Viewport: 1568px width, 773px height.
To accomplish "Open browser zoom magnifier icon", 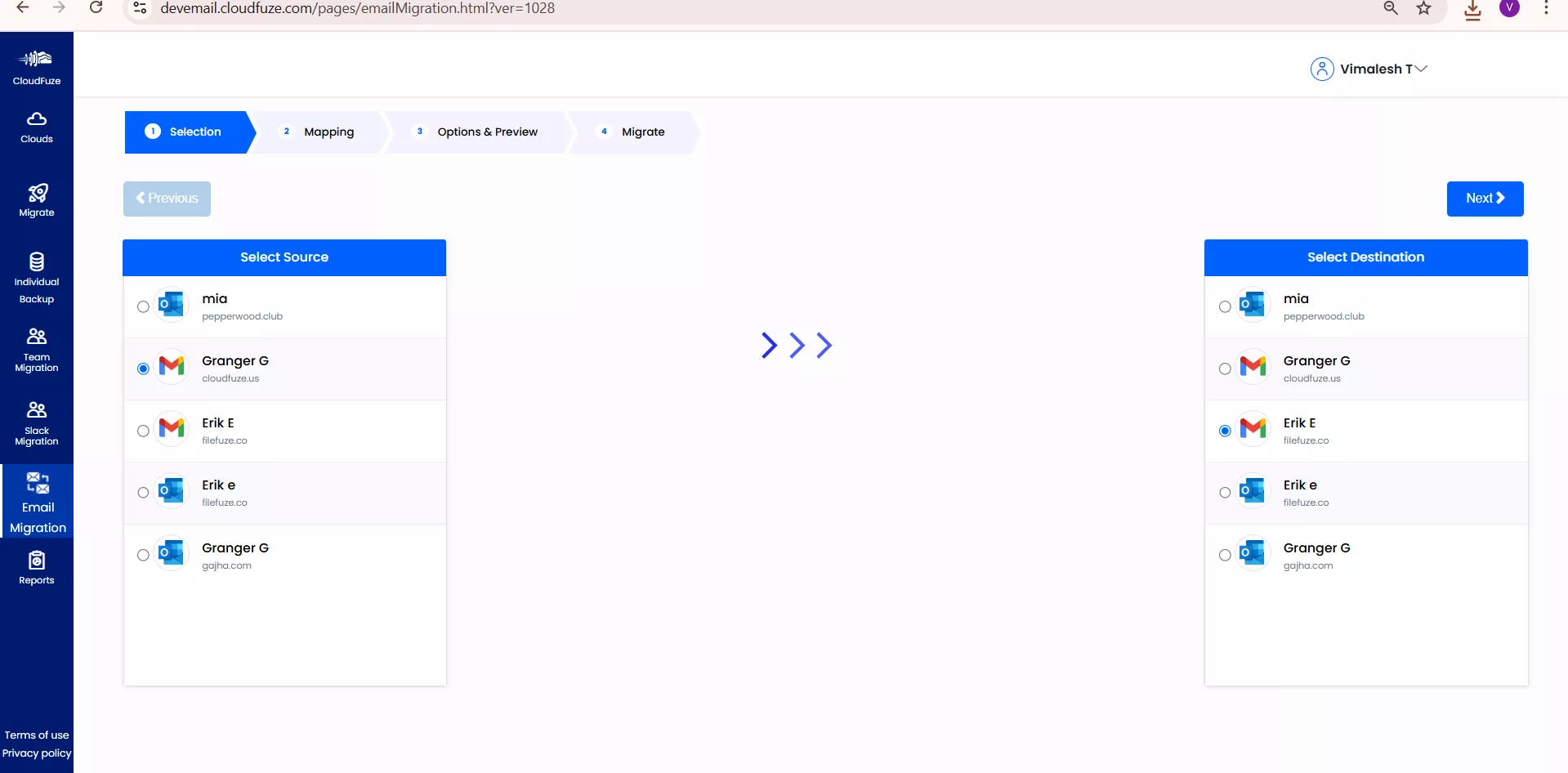I will (1391, 8).
